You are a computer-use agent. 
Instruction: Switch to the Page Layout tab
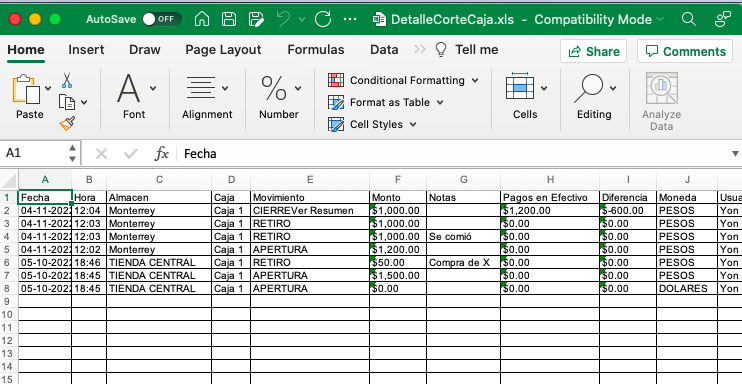[x=223, y=50]
